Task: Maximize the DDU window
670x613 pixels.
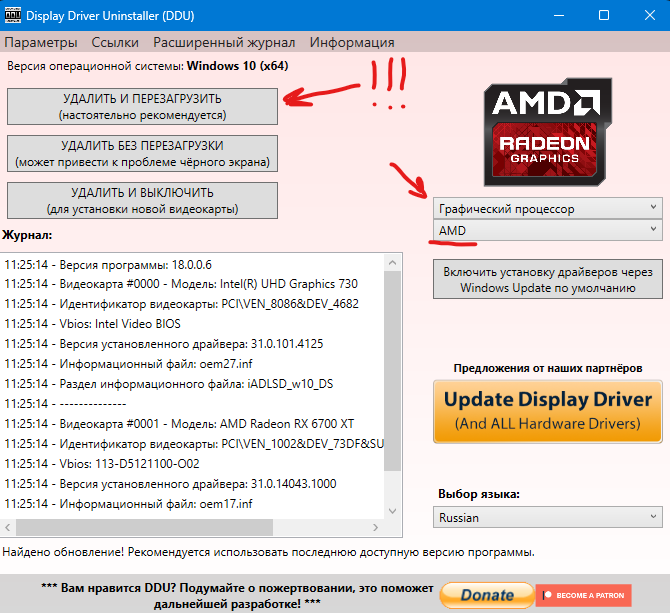Action: point(604,15)
